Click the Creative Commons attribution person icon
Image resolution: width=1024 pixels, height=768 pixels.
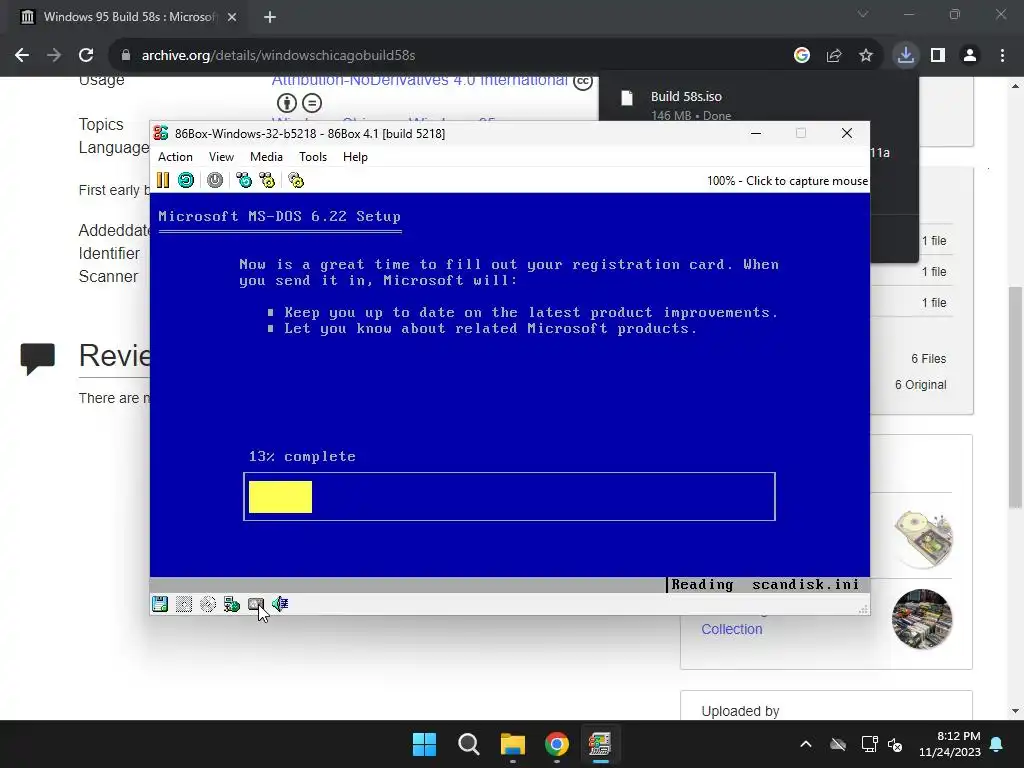click(x=287, y=103)
